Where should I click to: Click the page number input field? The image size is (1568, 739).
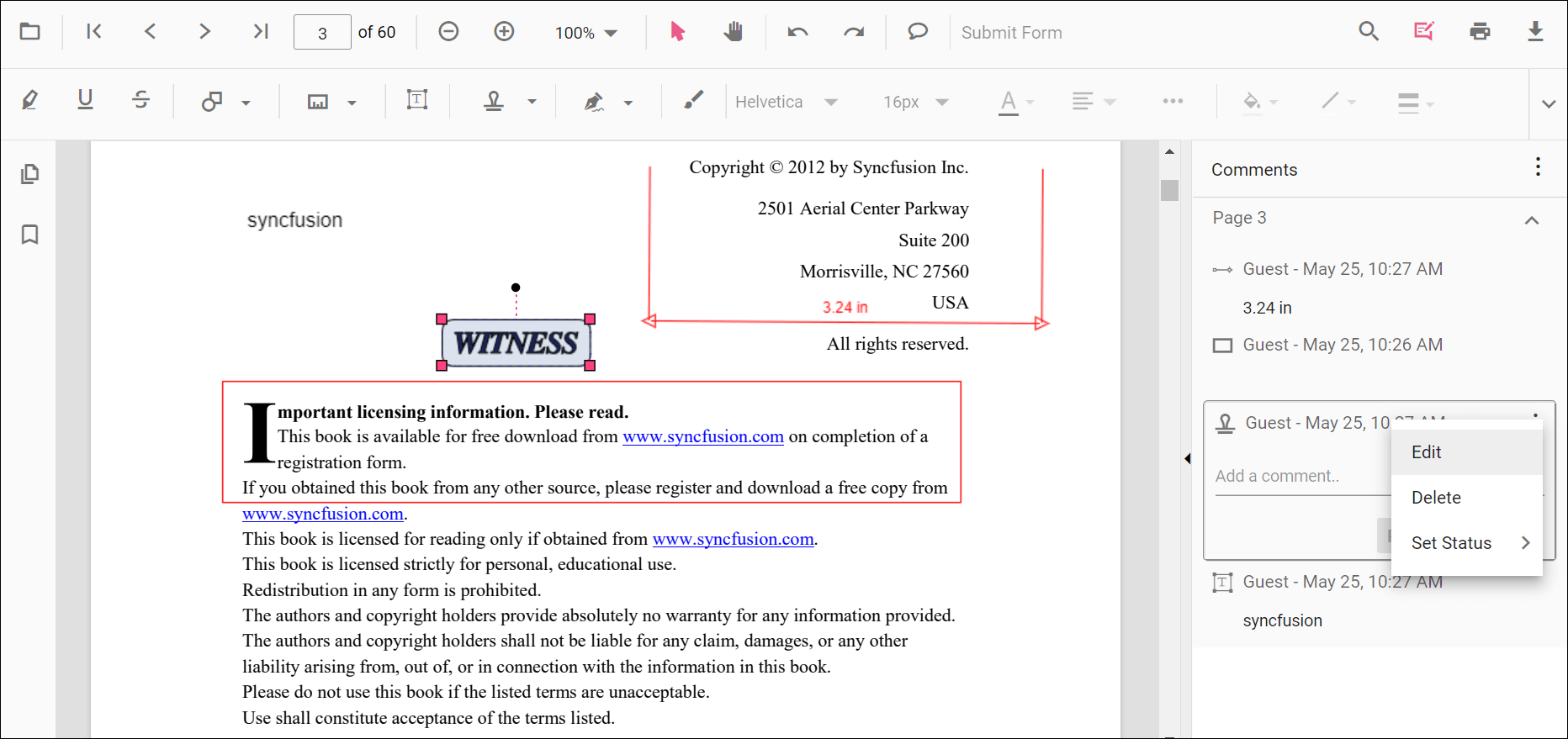(322, 33)
